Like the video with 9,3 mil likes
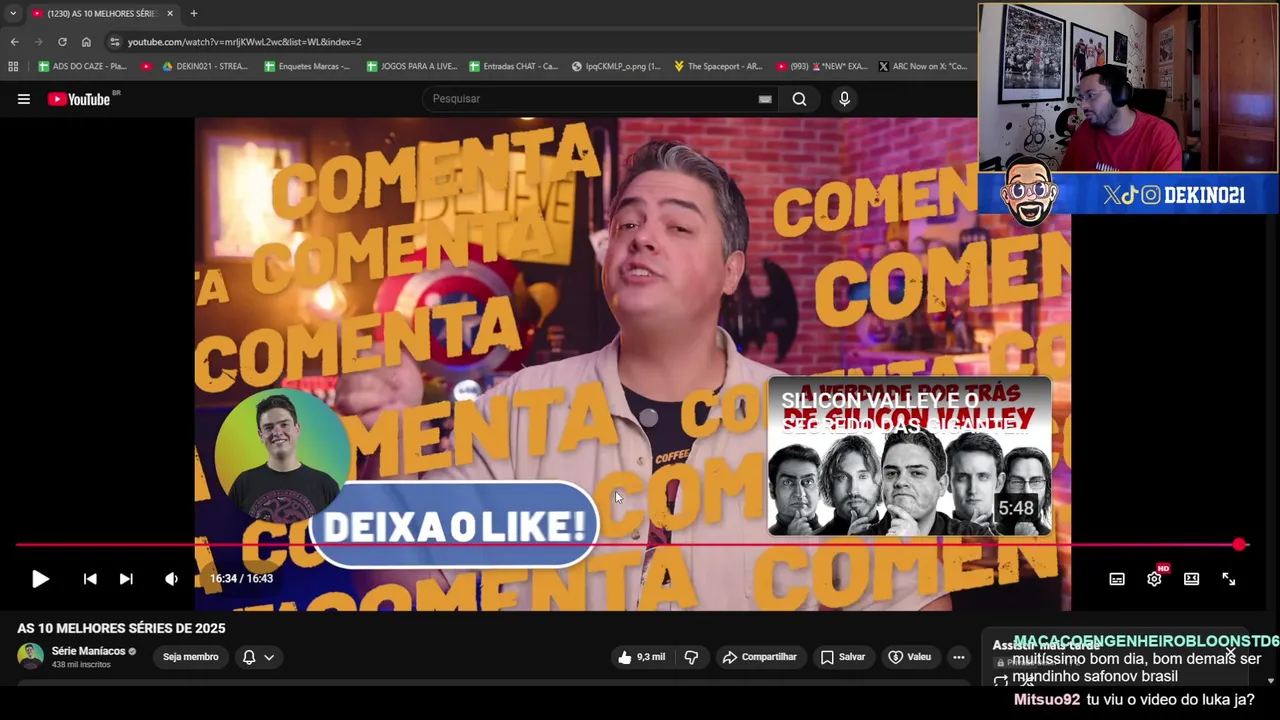The height and width of the screenshot is (720, 1280). click(641, 657)
